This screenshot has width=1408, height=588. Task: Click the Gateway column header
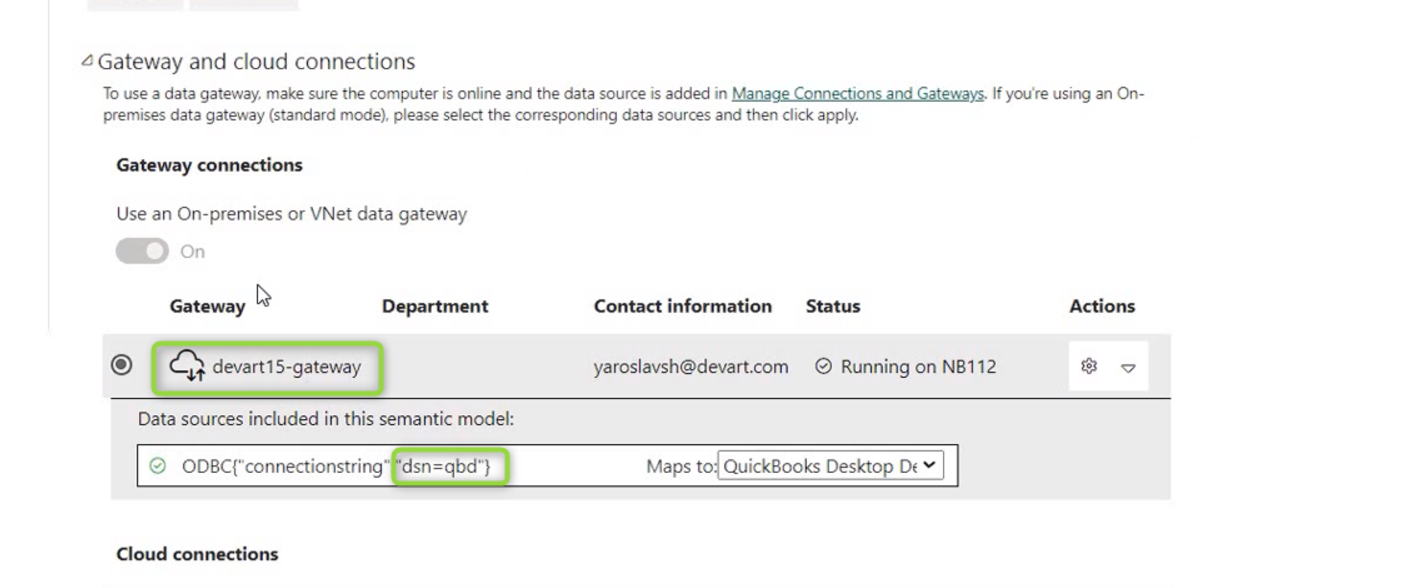pos(207,307)
